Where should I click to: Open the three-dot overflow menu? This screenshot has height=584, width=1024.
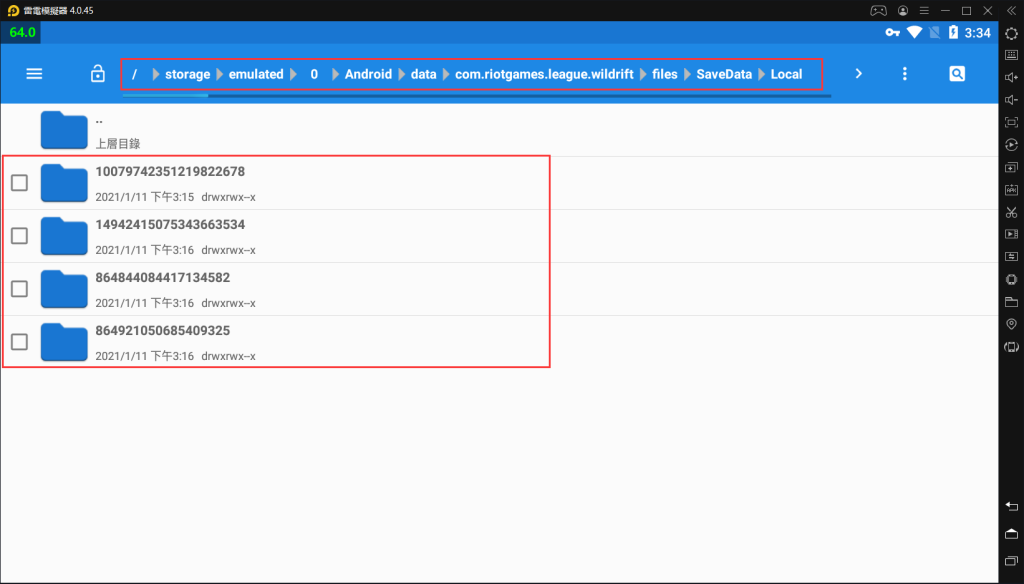click(905, 74)
